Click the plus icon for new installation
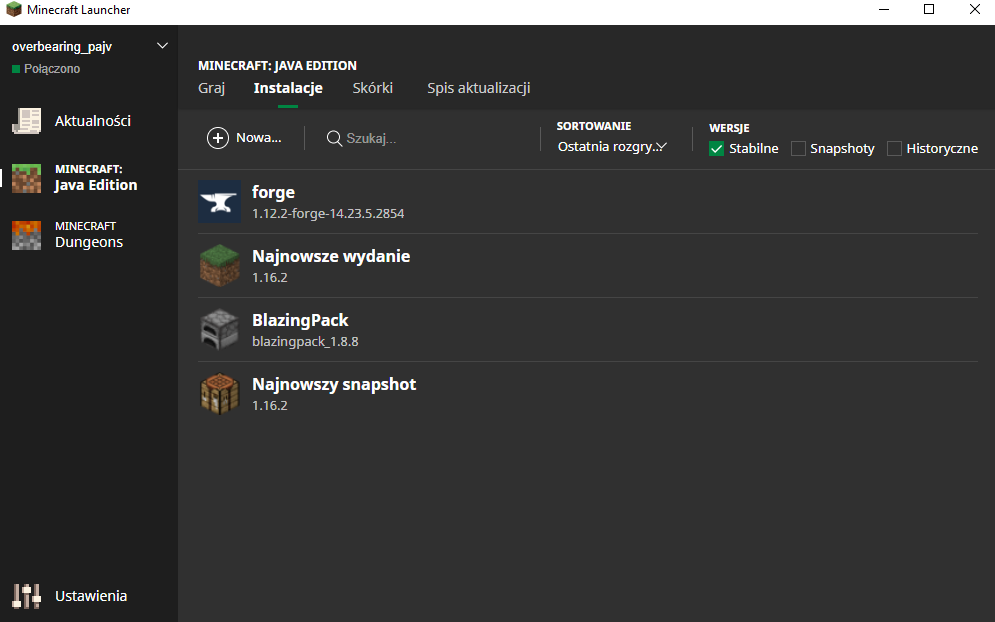Viewport: 995px width, 622px height. pyautogui.click(x=218, y=138)
